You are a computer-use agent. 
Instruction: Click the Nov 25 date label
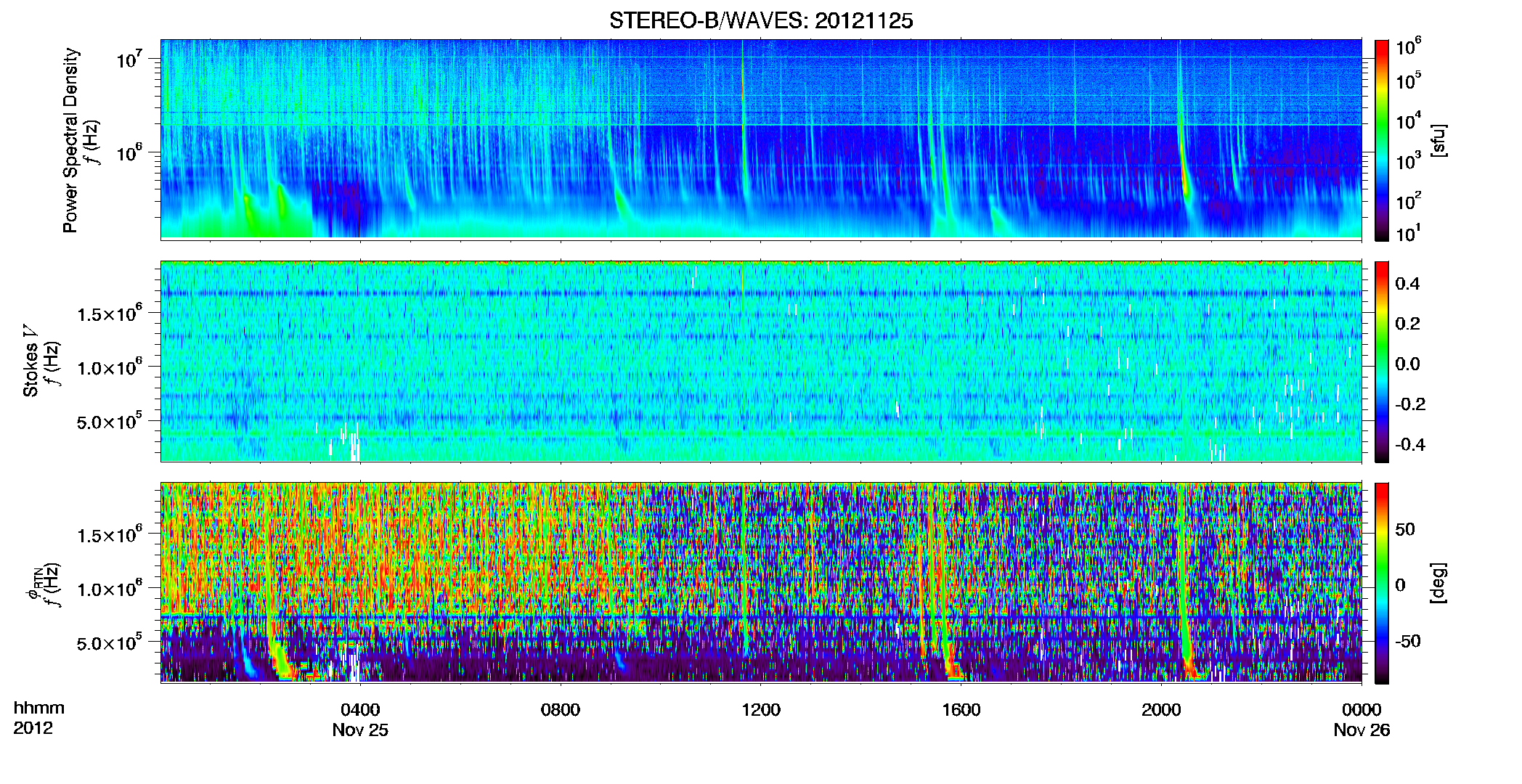coord(360,730)
